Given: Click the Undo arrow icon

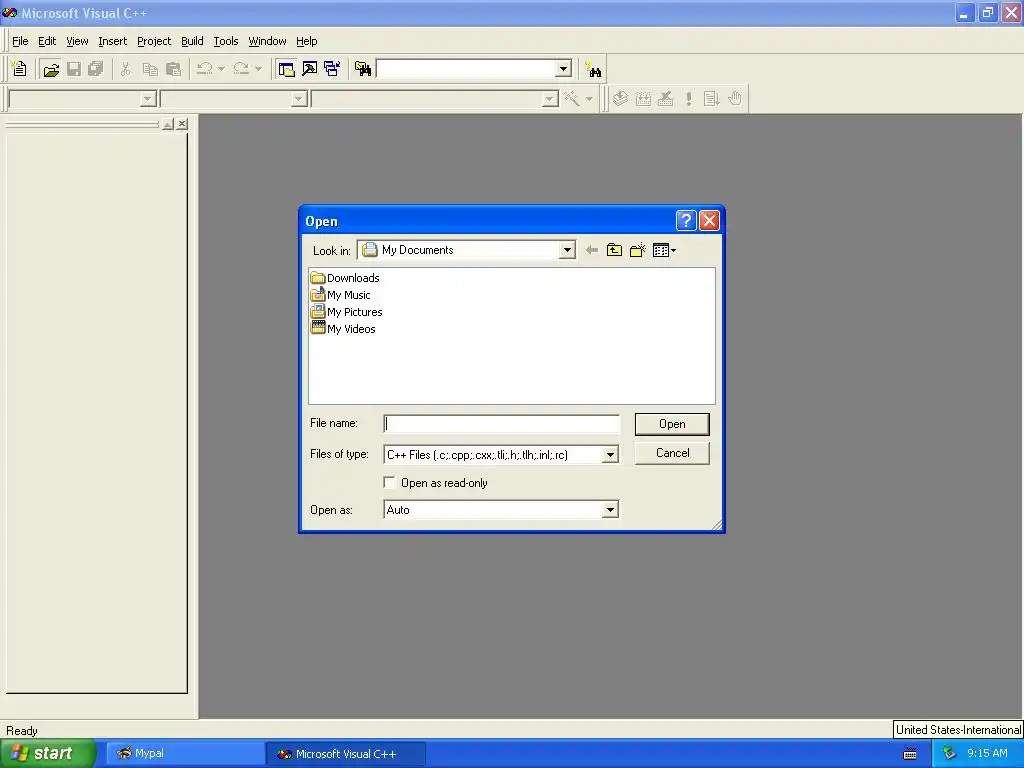Looking at the screenshot, I should pos(205,69).
